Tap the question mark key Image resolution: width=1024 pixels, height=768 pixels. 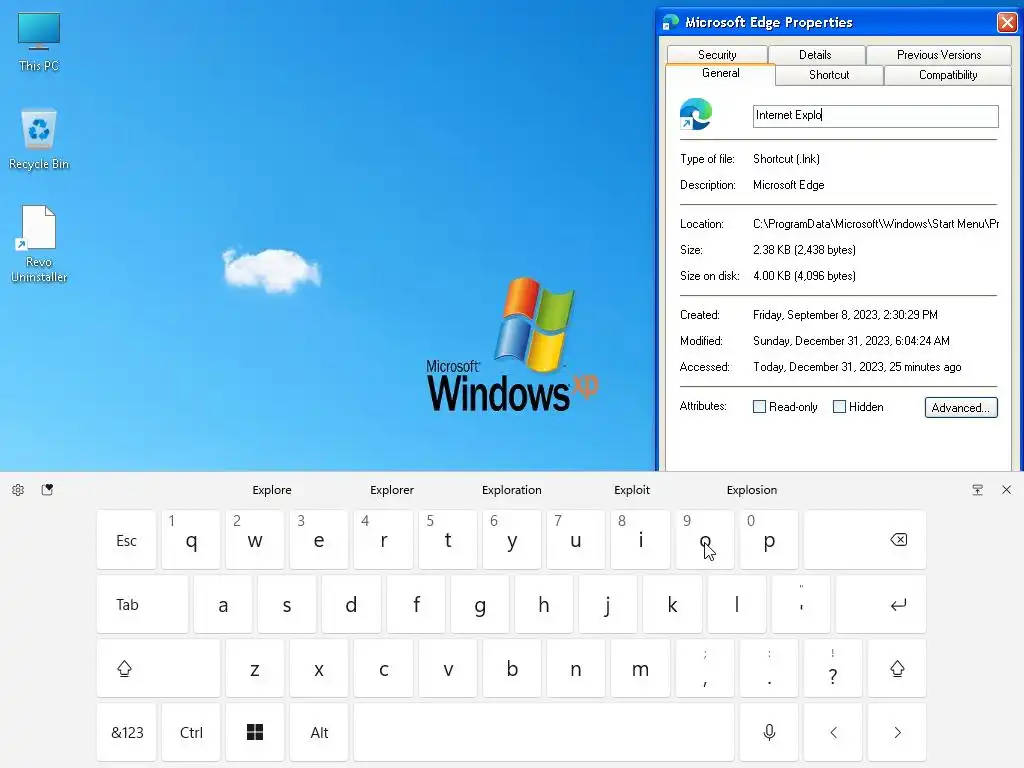point(833,668)
